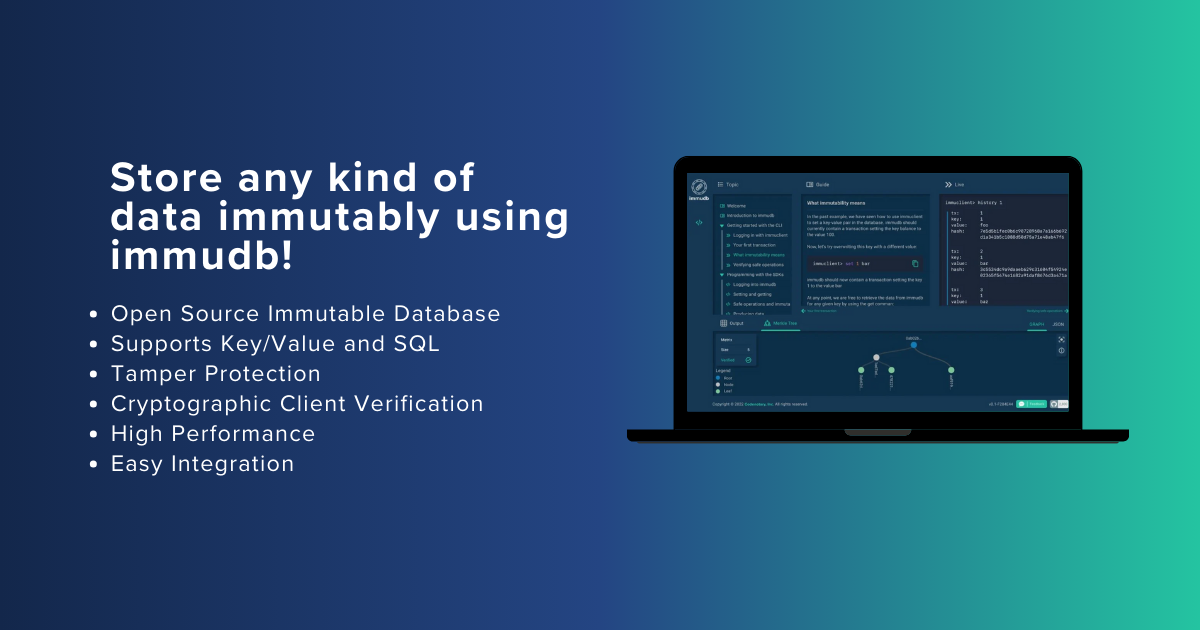Click the blue root node in Merkle tree
The image size is (1200, 630).
click(913, 344)
